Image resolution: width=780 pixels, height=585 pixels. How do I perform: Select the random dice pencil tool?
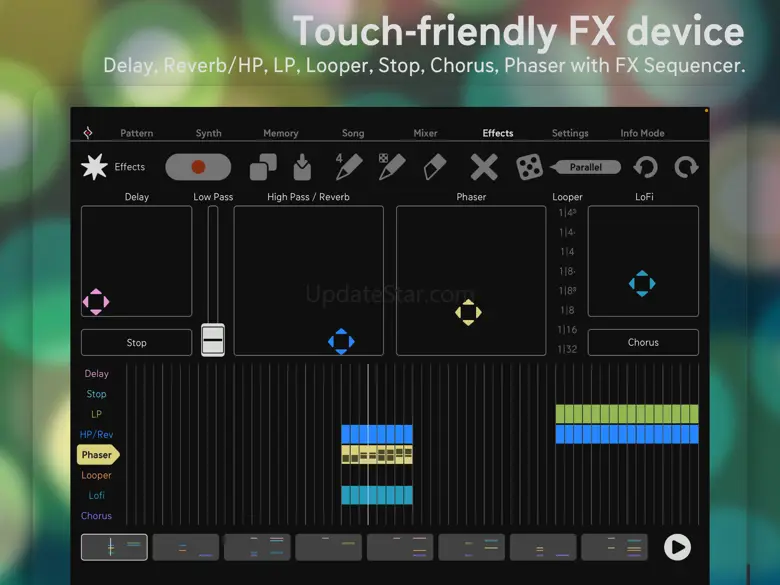tap(392, 166)
